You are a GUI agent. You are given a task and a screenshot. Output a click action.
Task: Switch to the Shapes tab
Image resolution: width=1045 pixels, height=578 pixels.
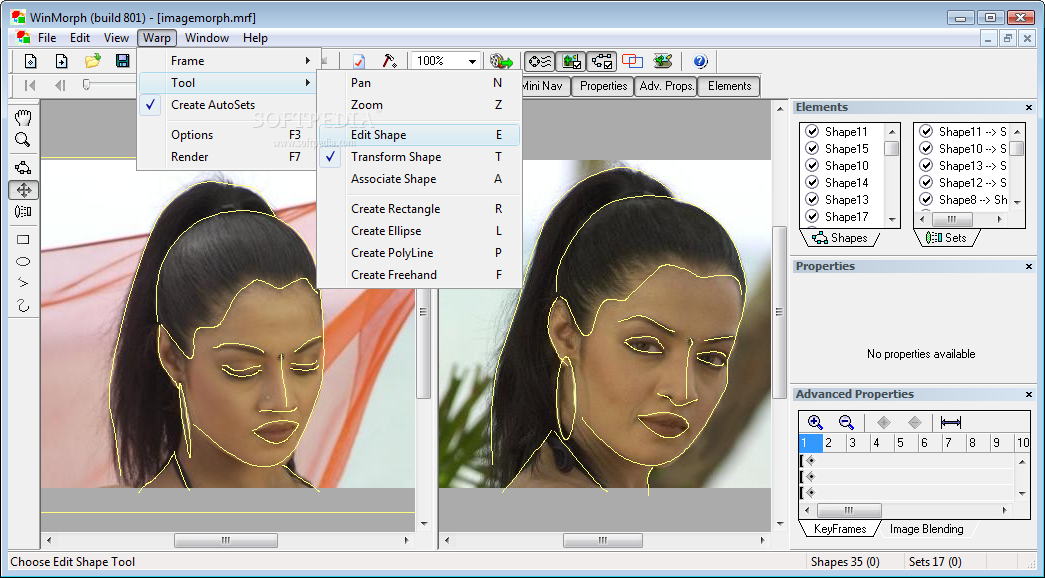pos(840,238)
